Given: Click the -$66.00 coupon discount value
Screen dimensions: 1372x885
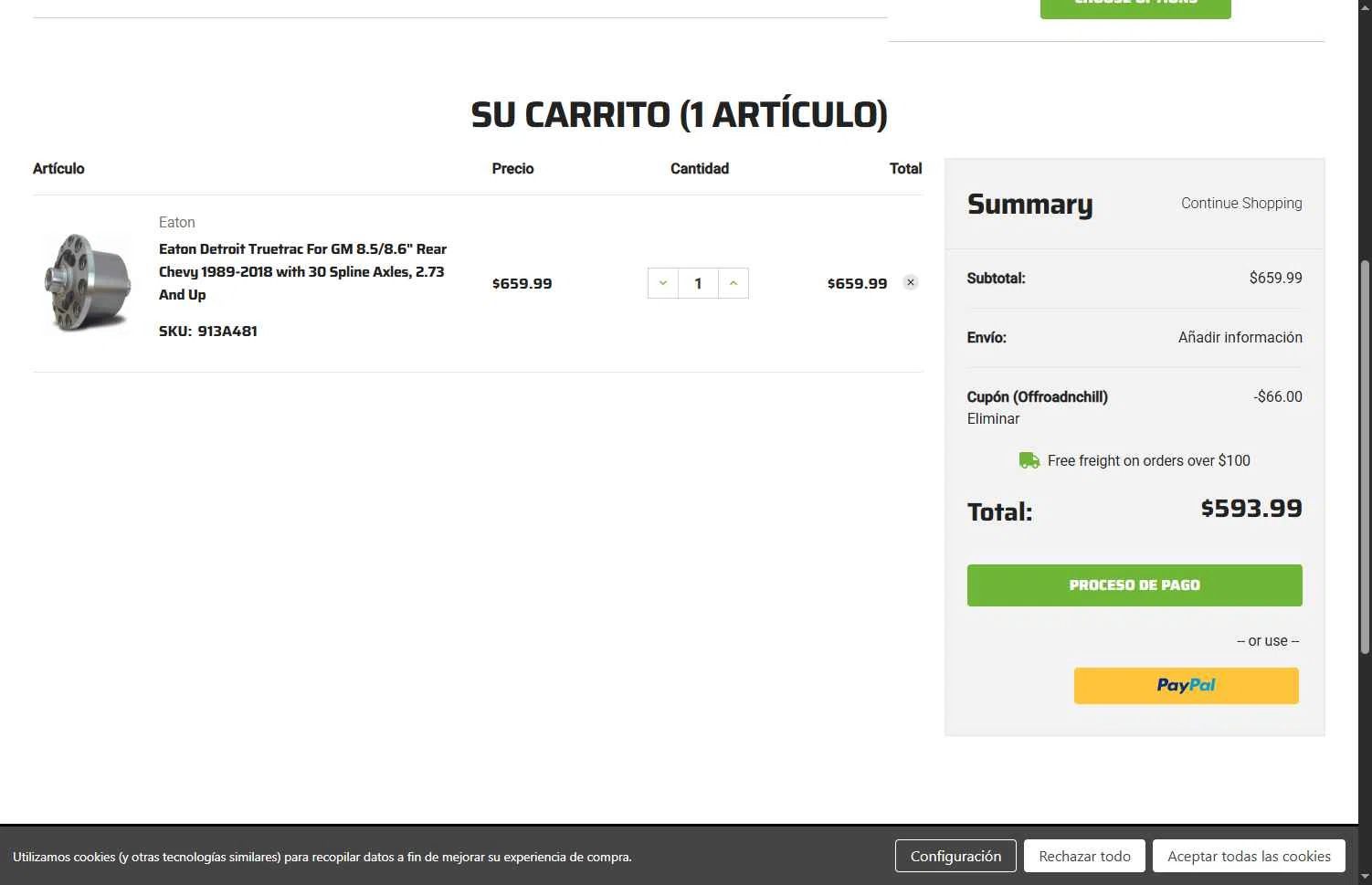Looking at the screenshot, I should click(x=1278, y=396).
